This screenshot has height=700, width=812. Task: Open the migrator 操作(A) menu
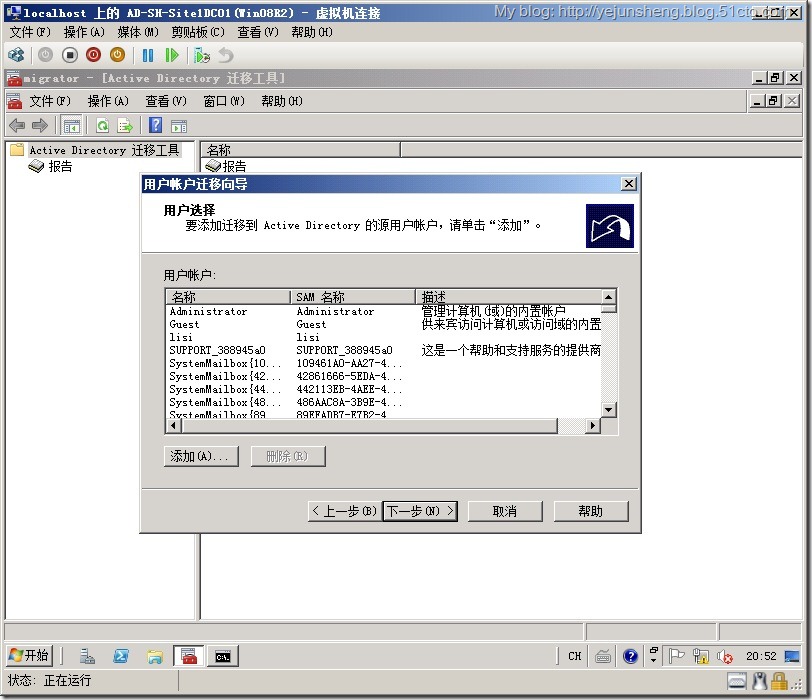click(108, 101)
